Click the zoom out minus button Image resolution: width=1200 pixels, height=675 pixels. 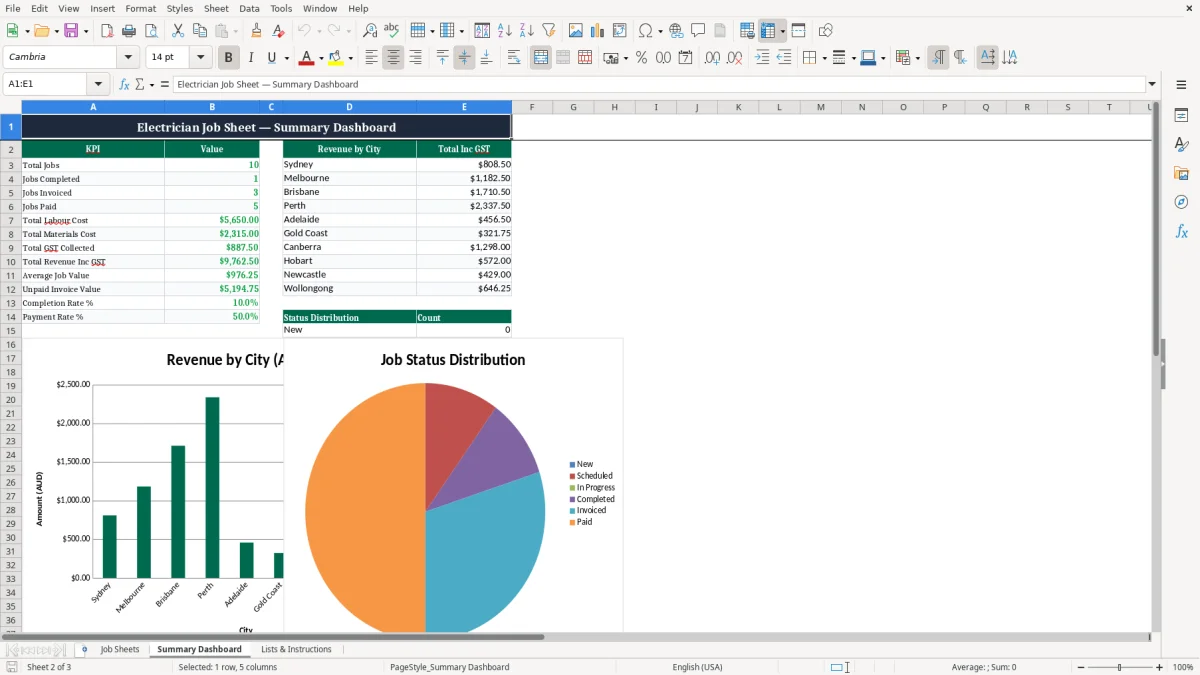(x=1081, y=667)
